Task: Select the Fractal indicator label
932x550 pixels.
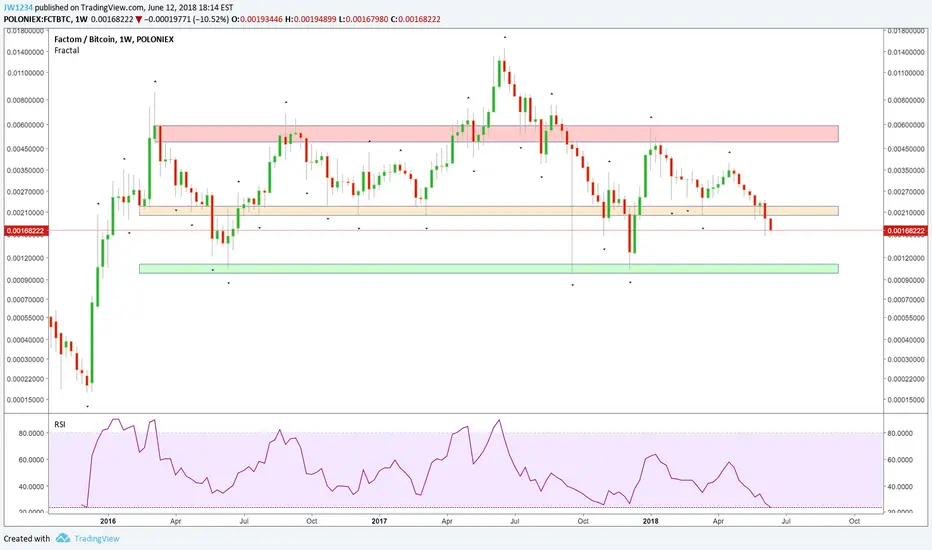Action: pyautogui.click(x=67, y=51)
